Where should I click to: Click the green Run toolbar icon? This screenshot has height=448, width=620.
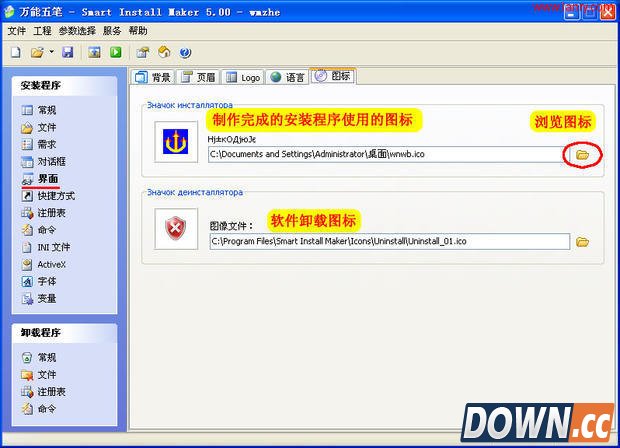tap(116, 52)
